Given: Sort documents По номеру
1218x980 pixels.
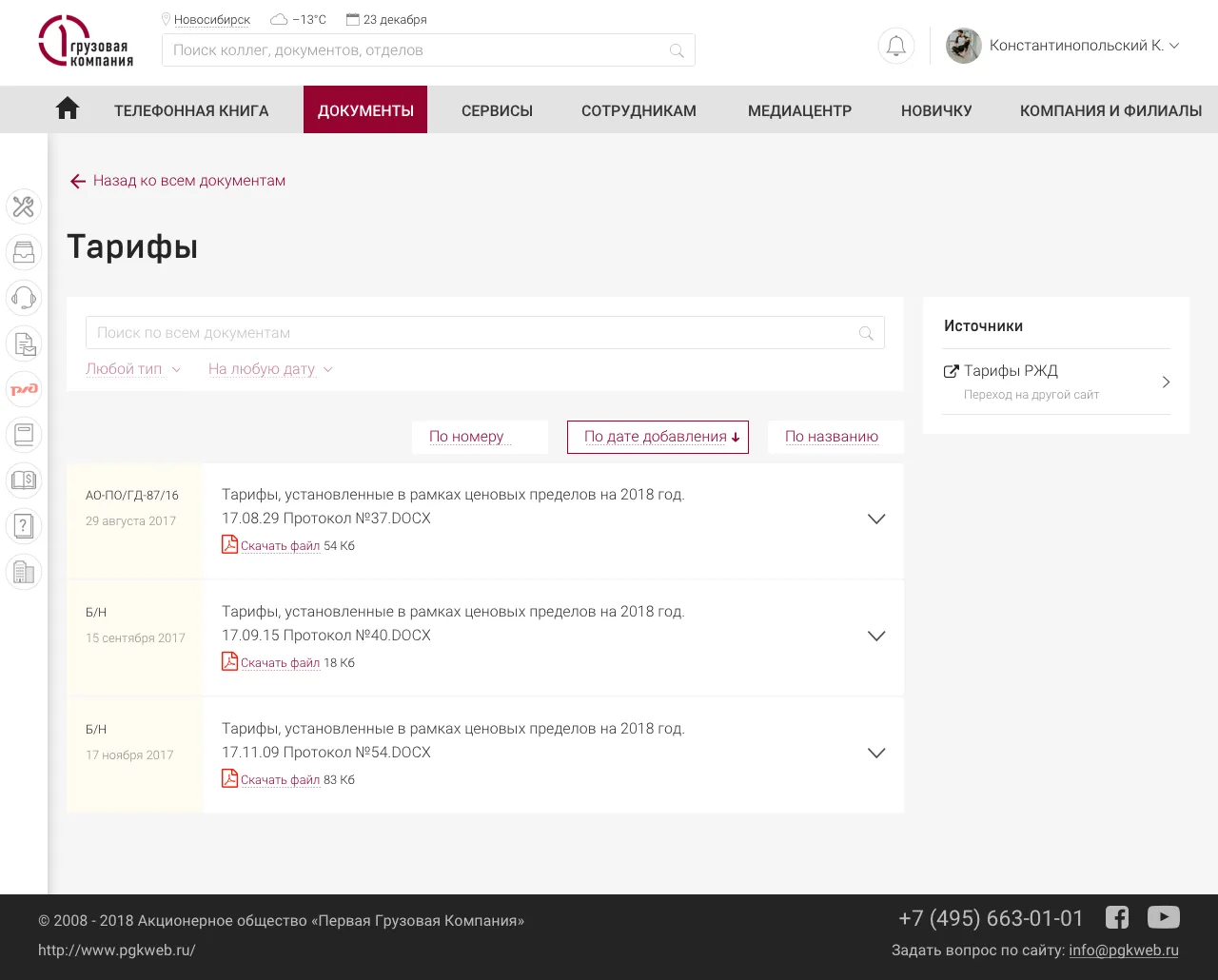Looking at the screenshot, I should pos(480,437).
